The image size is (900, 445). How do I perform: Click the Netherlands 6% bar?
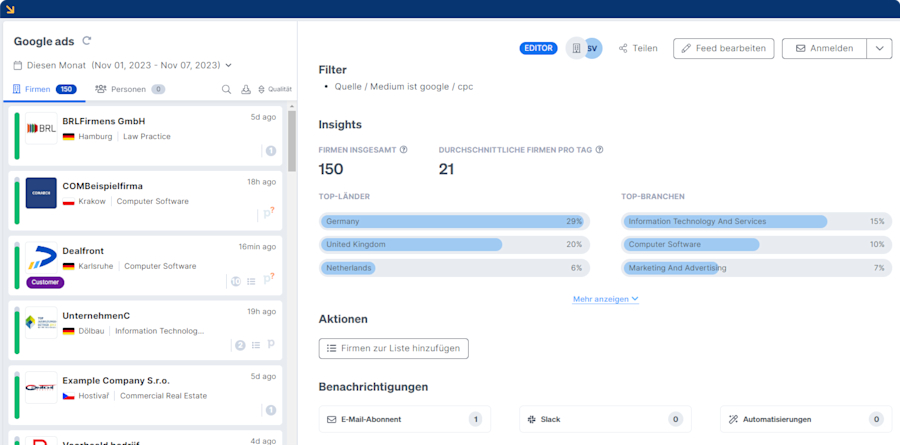pos(454,268)
